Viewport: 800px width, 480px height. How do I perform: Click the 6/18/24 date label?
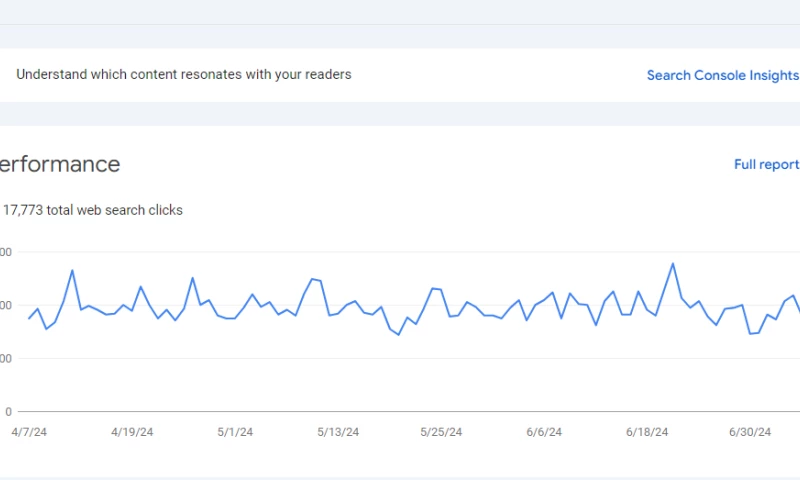coord(646,432)
